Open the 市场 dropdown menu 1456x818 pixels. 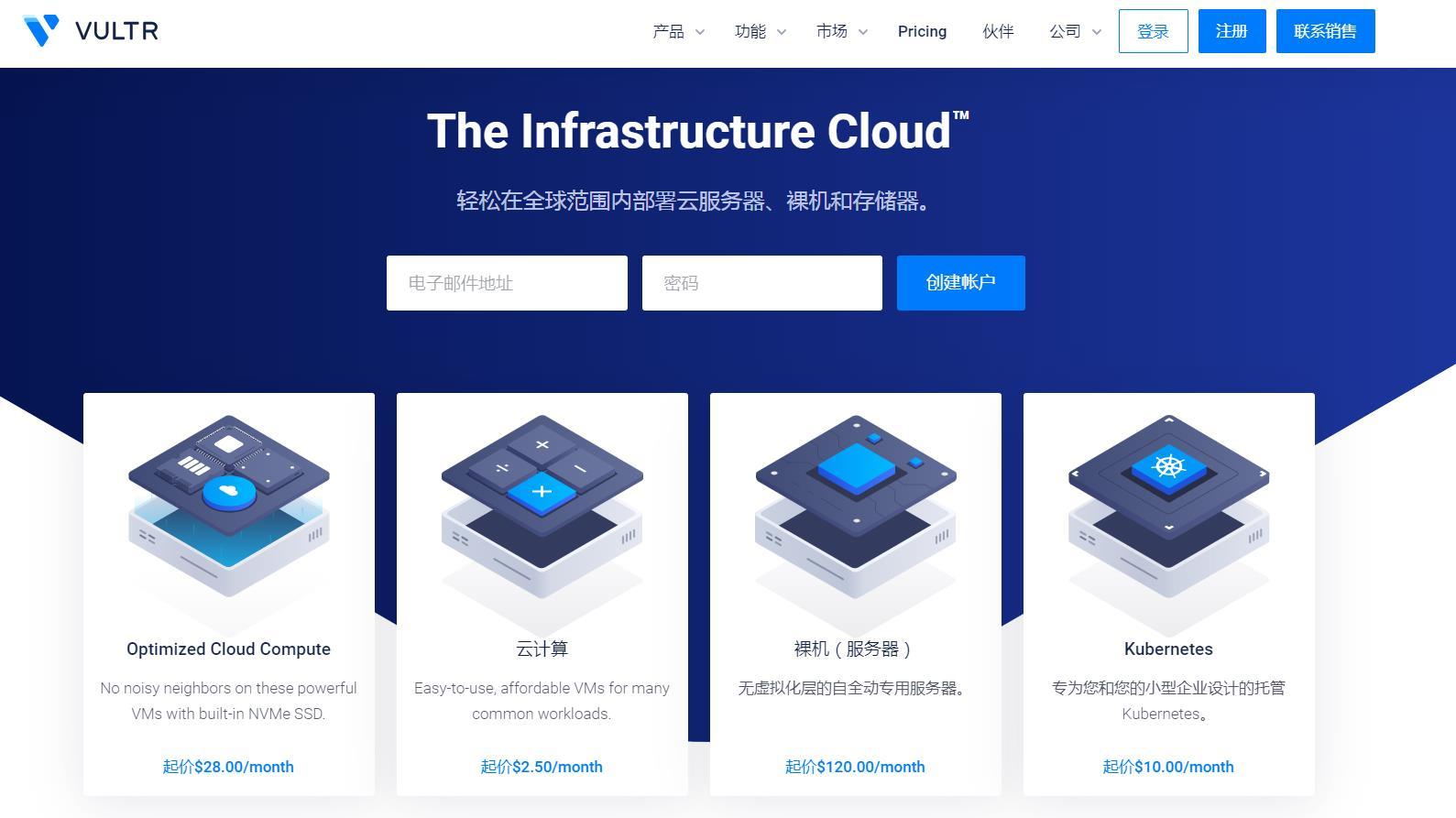click(841, 31)
